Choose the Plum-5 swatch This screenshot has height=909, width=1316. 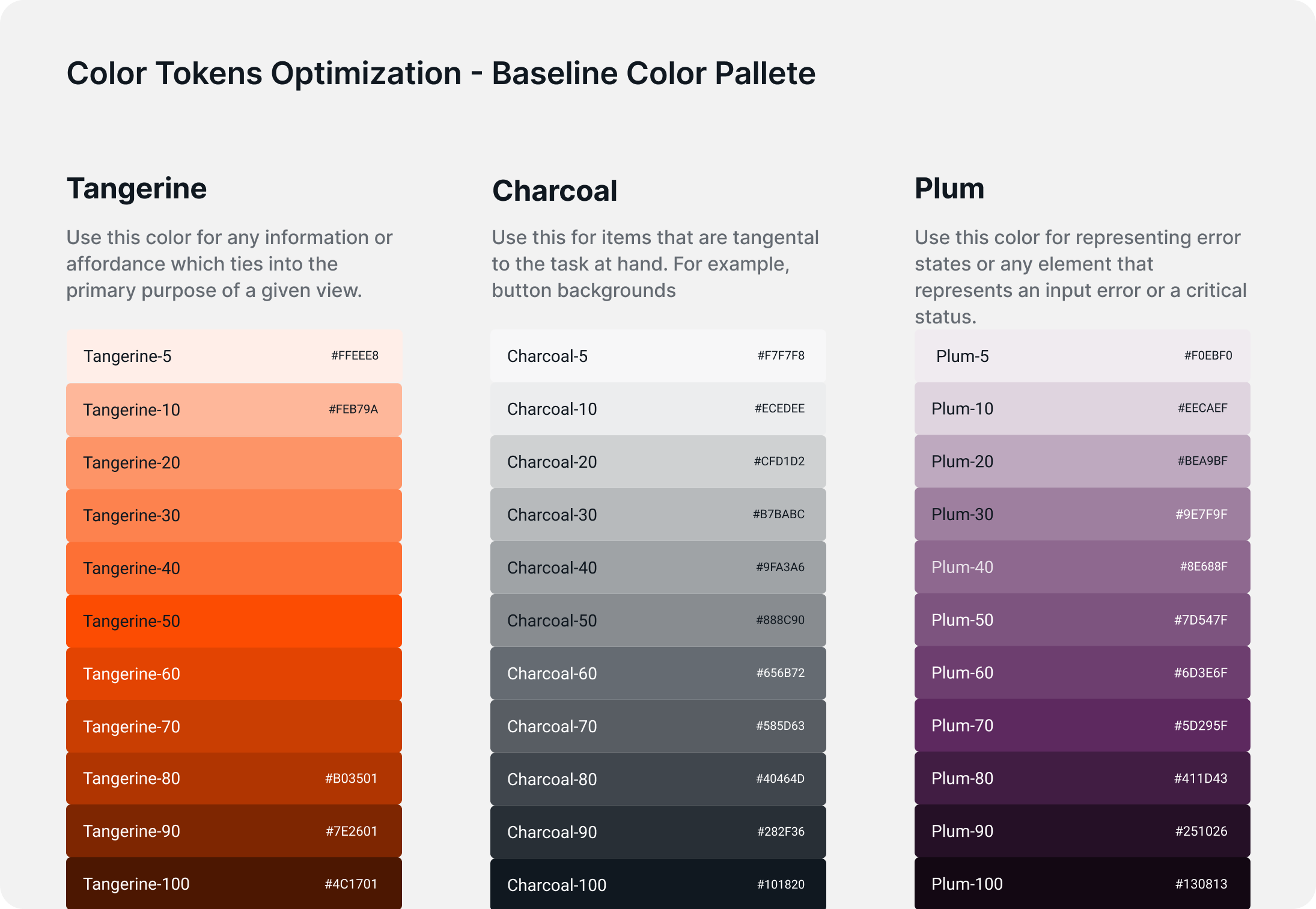tap(1082, 356)
